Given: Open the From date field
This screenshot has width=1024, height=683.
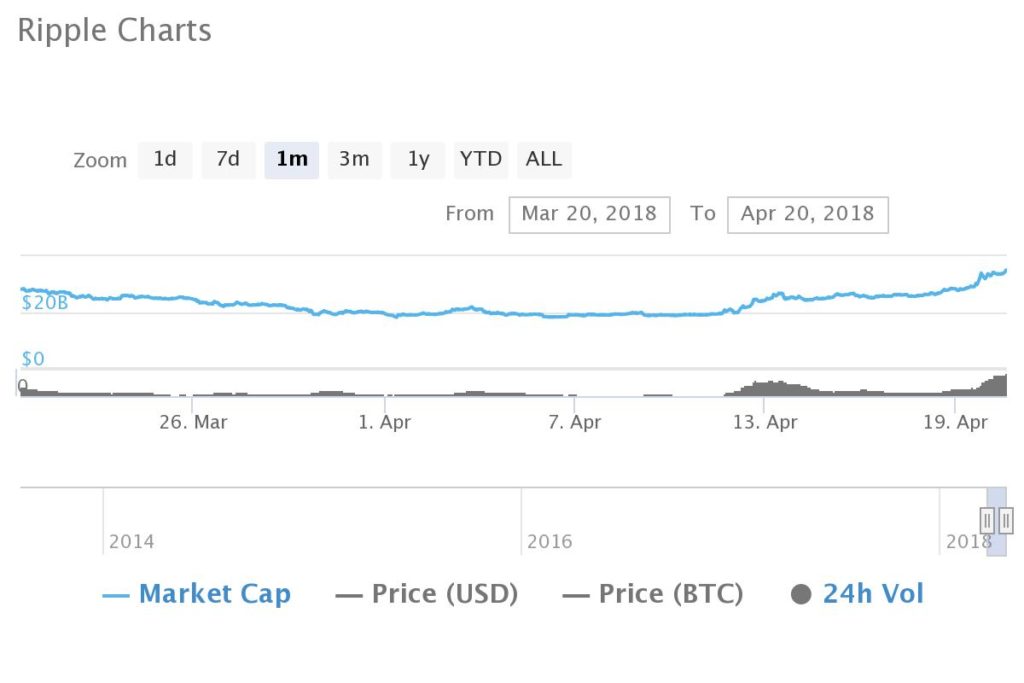Looking at the screenshot, I should [x=589, y=213].
